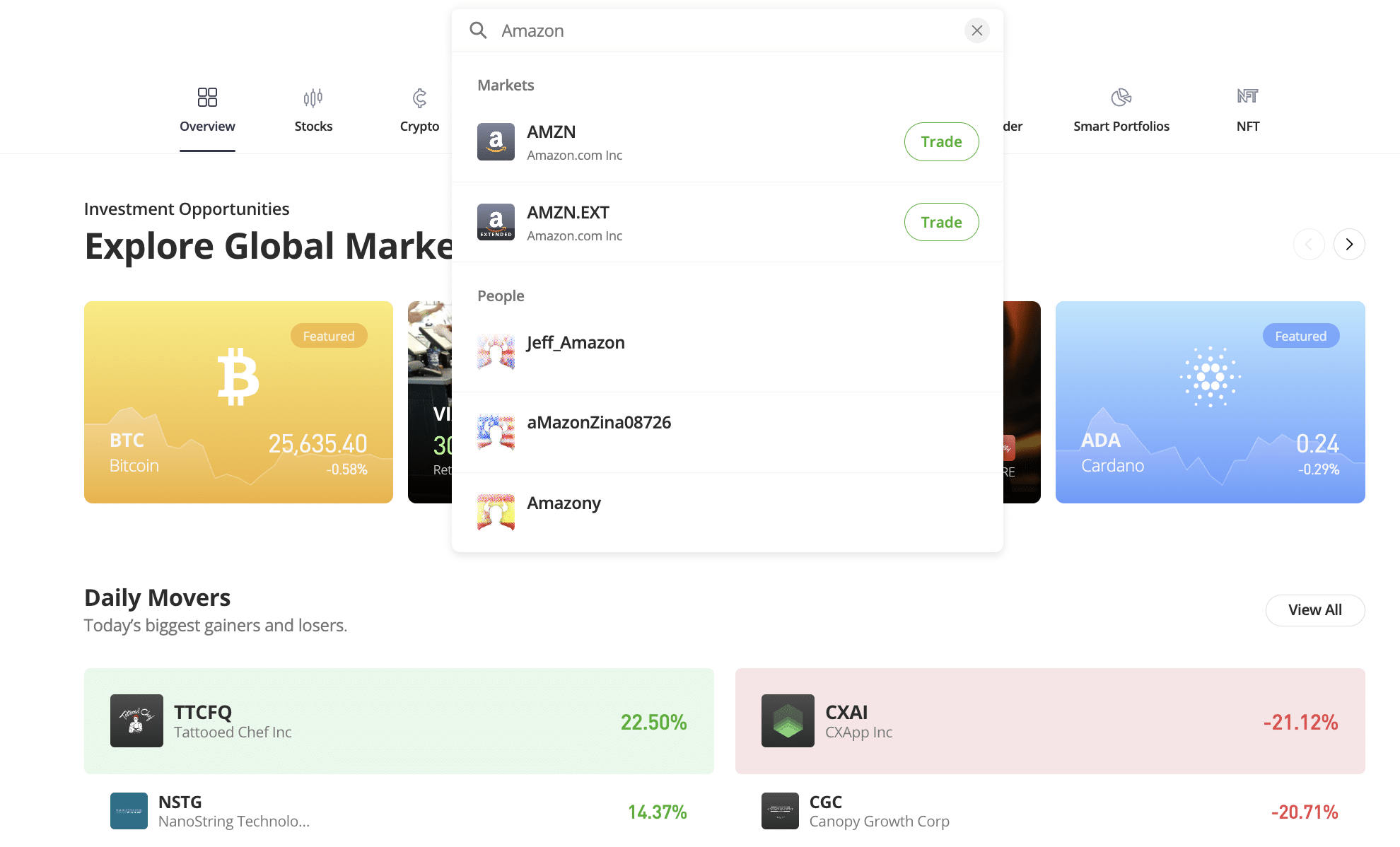Click the NFT icon
The height and width of the screenshot is (847, 1400).
1247,96
